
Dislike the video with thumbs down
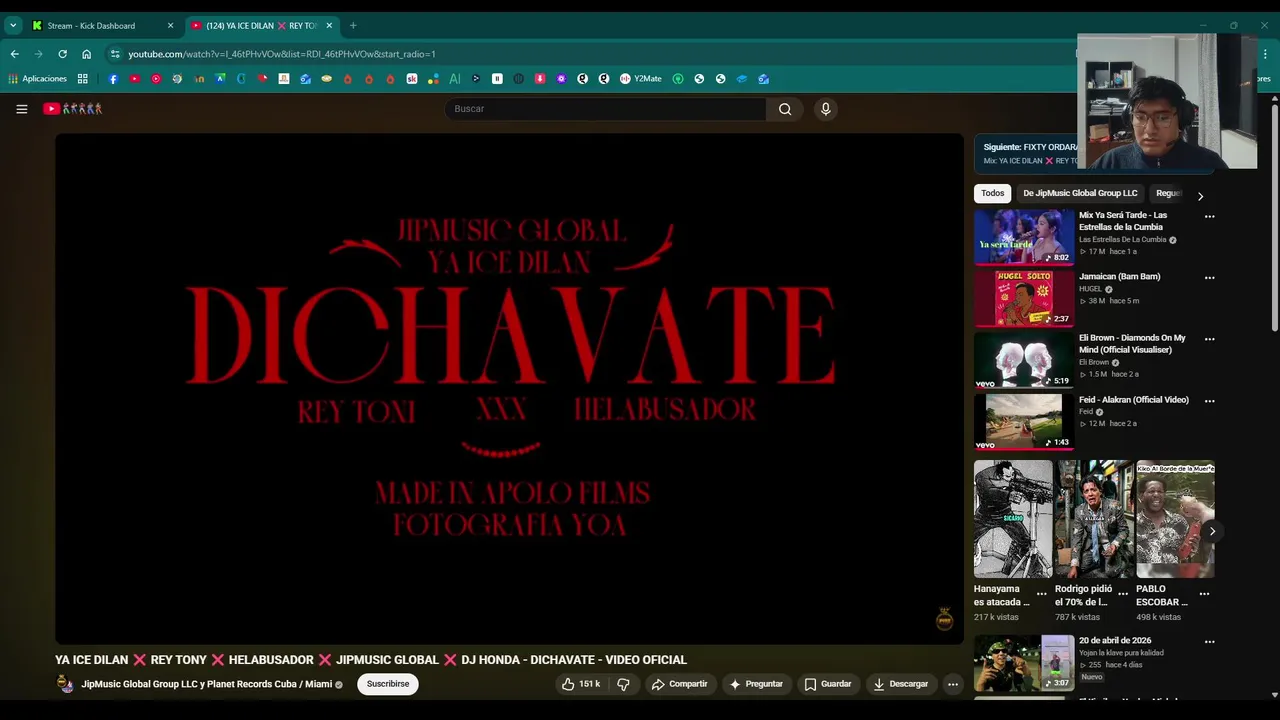pos(623,684)
